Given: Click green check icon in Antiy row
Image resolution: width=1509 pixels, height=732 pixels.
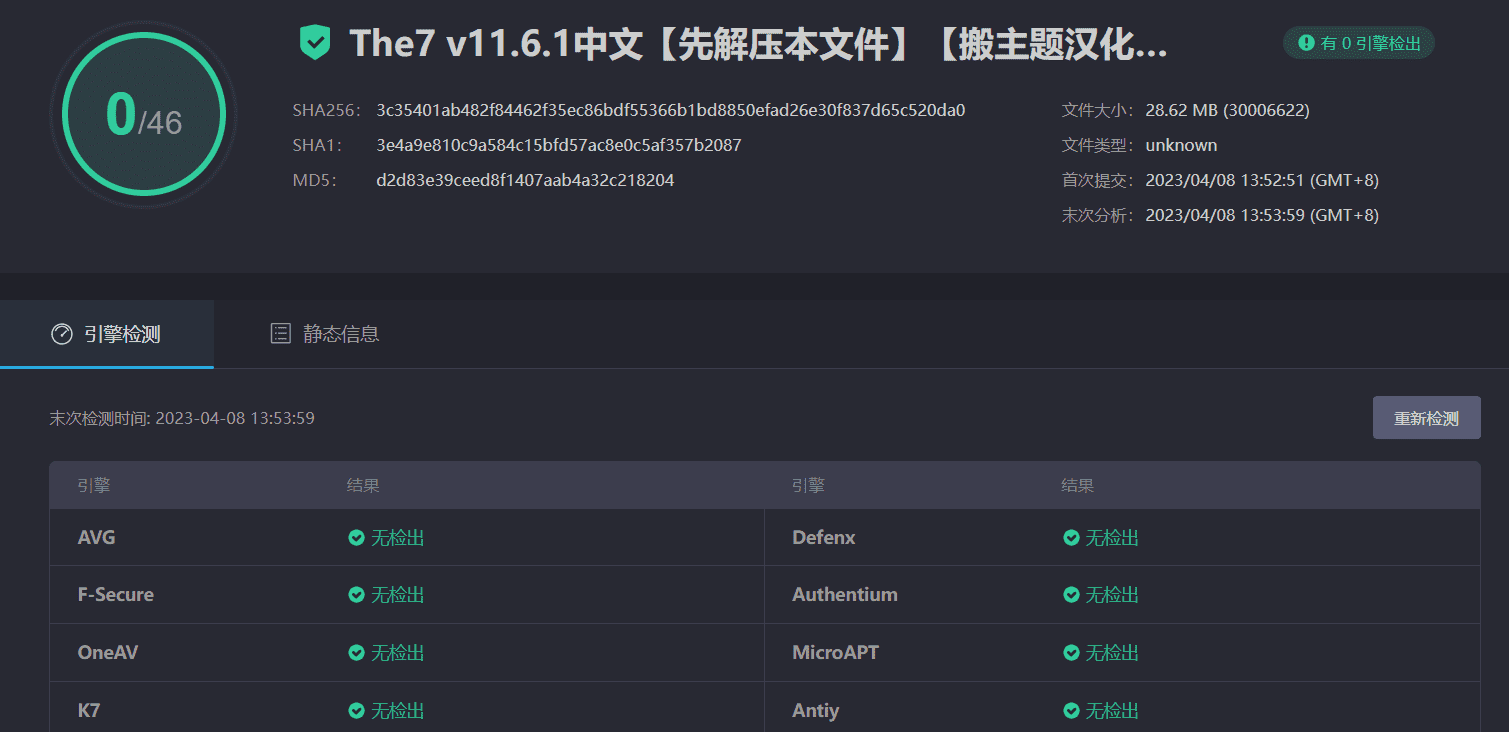Looking at the screenshot, I should 1071,711.
